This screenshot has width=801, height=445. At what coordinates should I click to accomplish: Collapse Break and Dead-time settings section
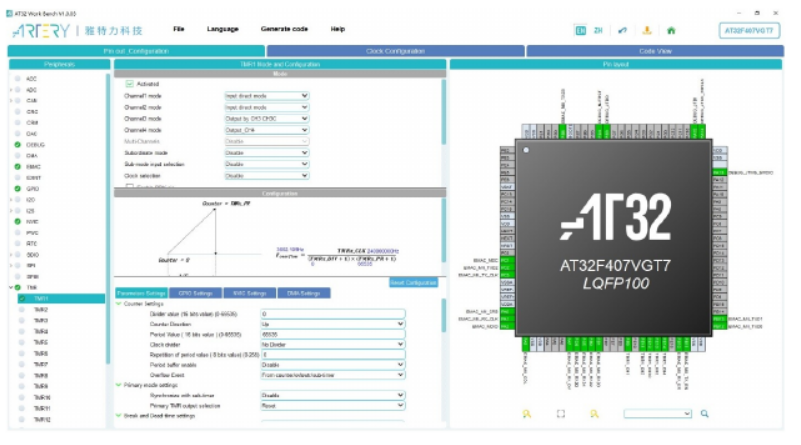click(x=119, y=415)
